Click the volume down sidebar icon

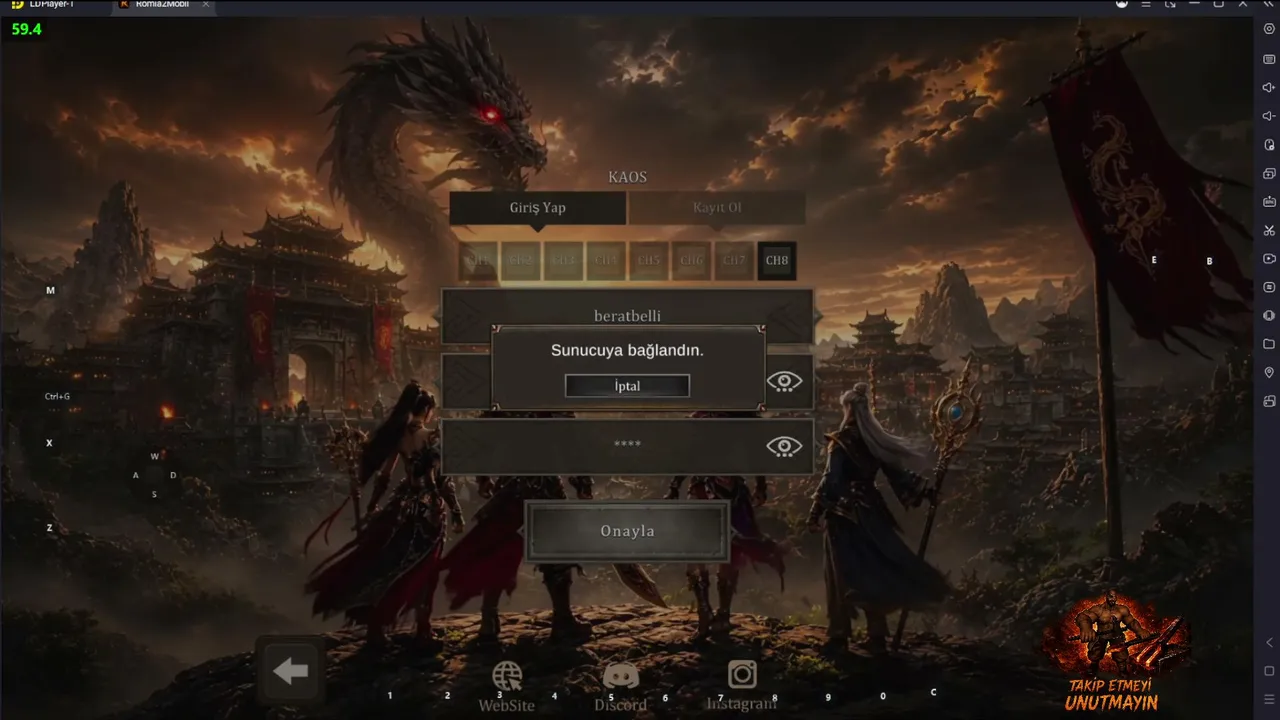tap(1269, 116)
